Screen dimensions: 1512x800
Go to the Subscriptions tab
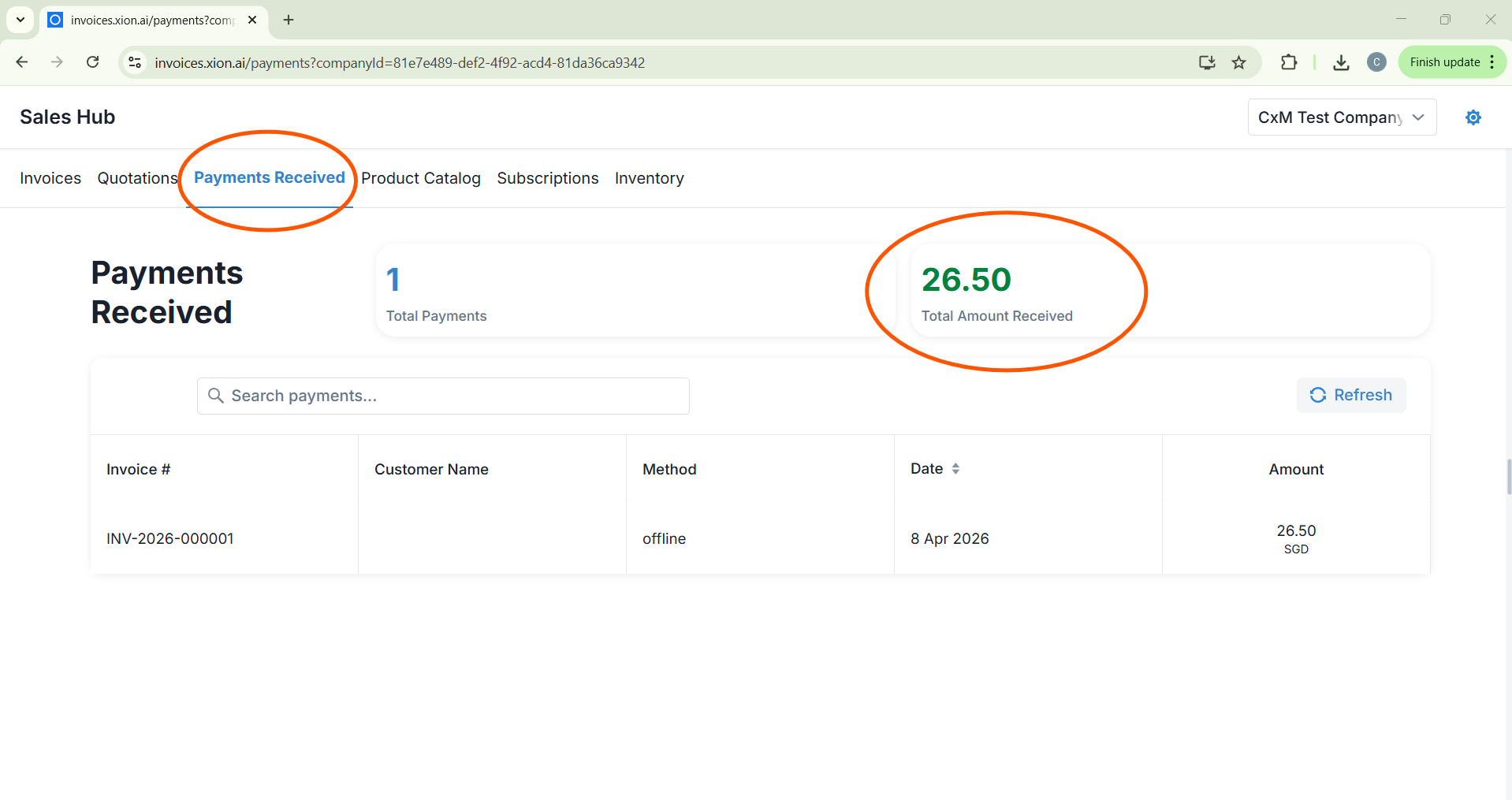click(548, 178)
